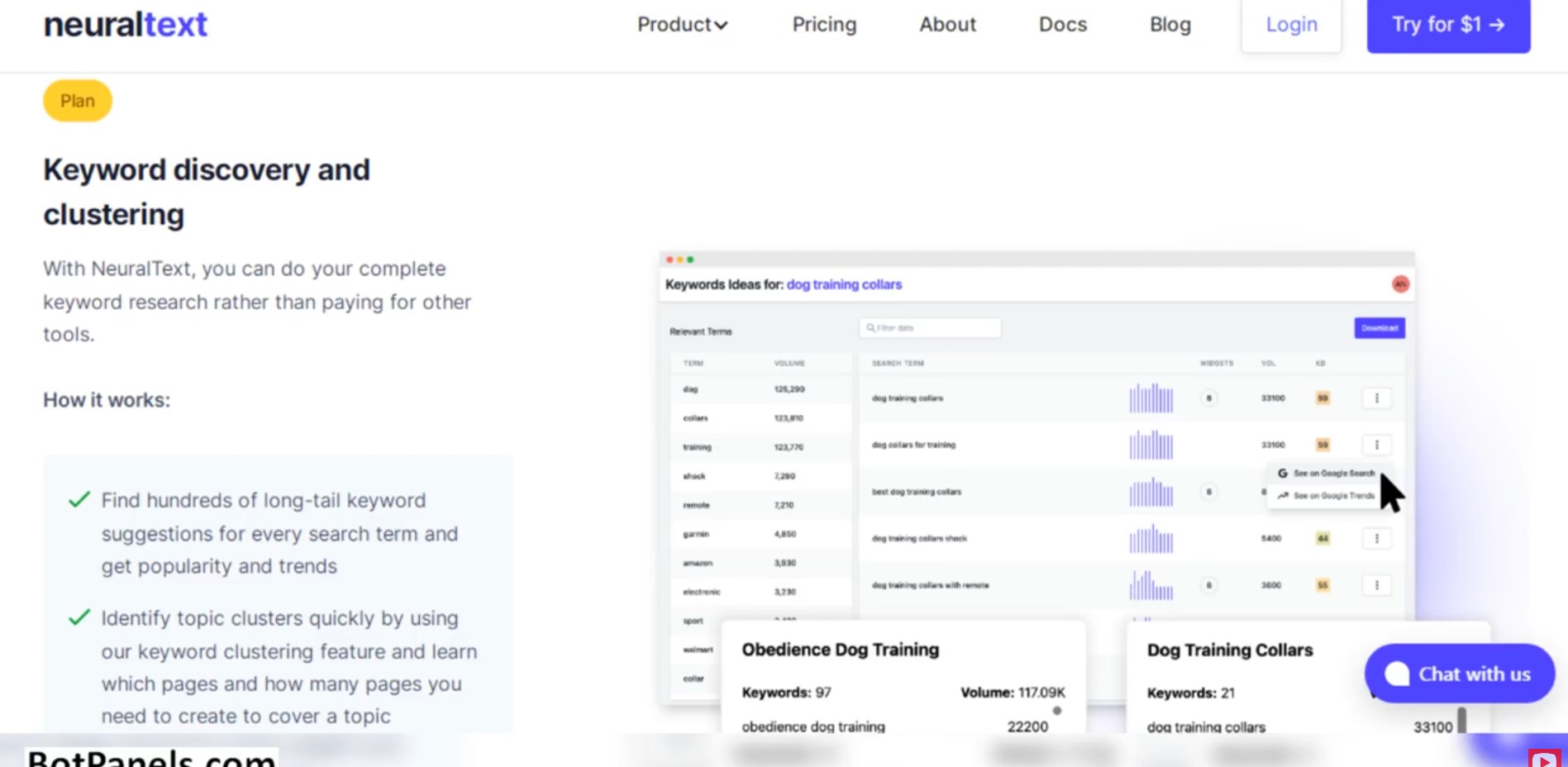
Task: Select See on Google Trends option
Action: coord(1326,496)
